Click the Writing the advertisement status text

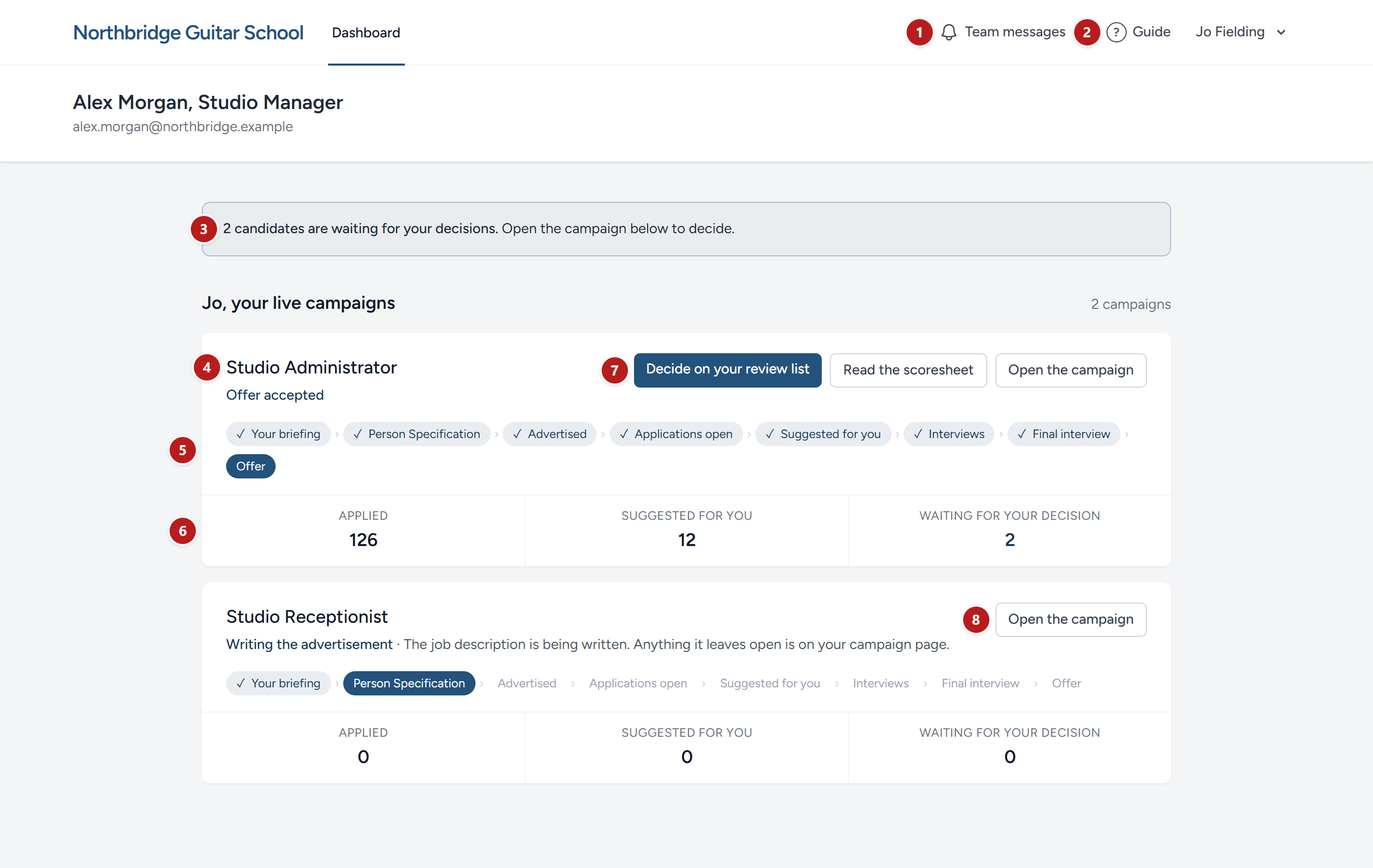click(x=309, y=644)
